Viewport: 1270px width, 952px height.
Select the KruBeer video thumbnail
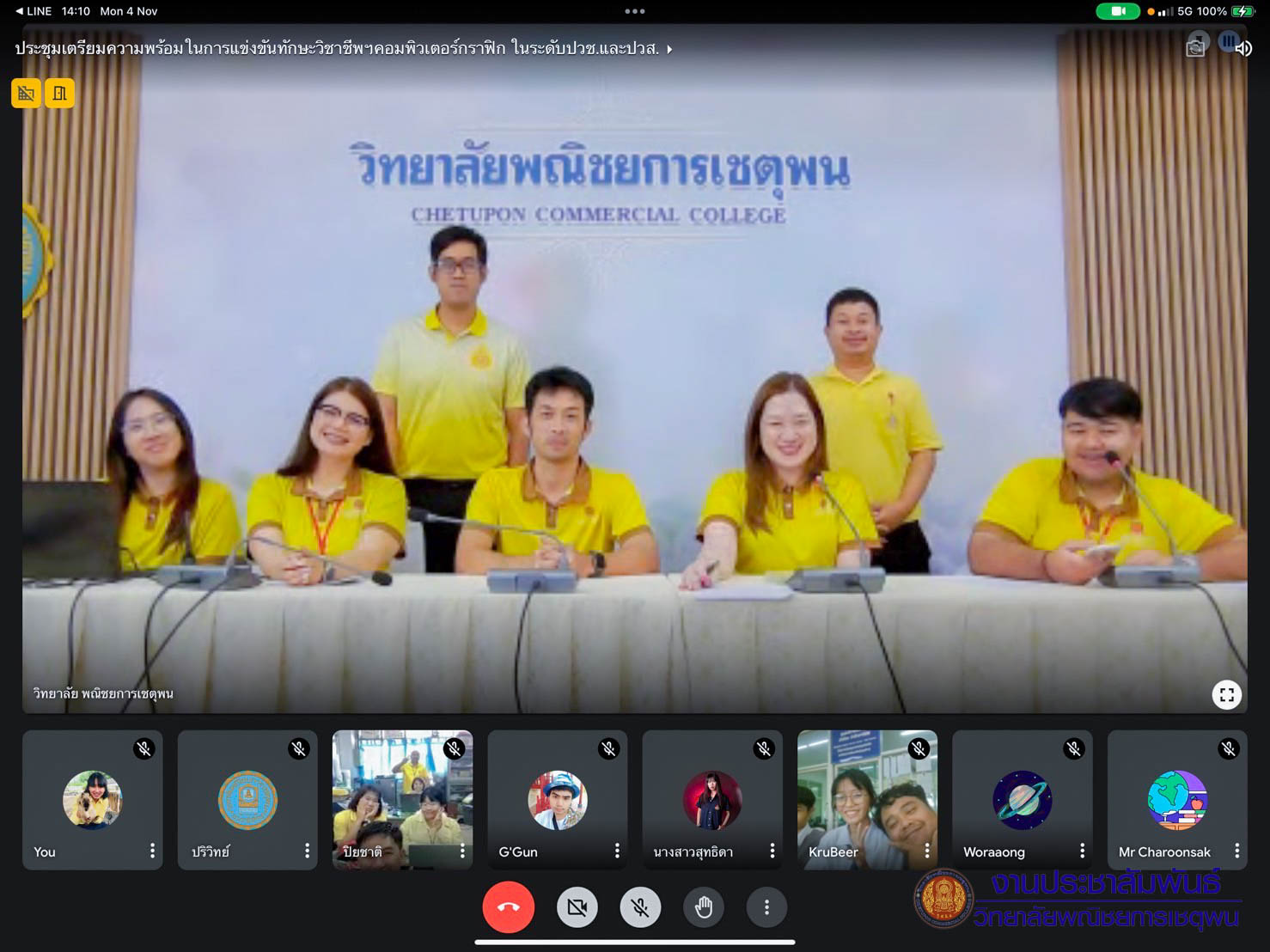tap(867, 800)
